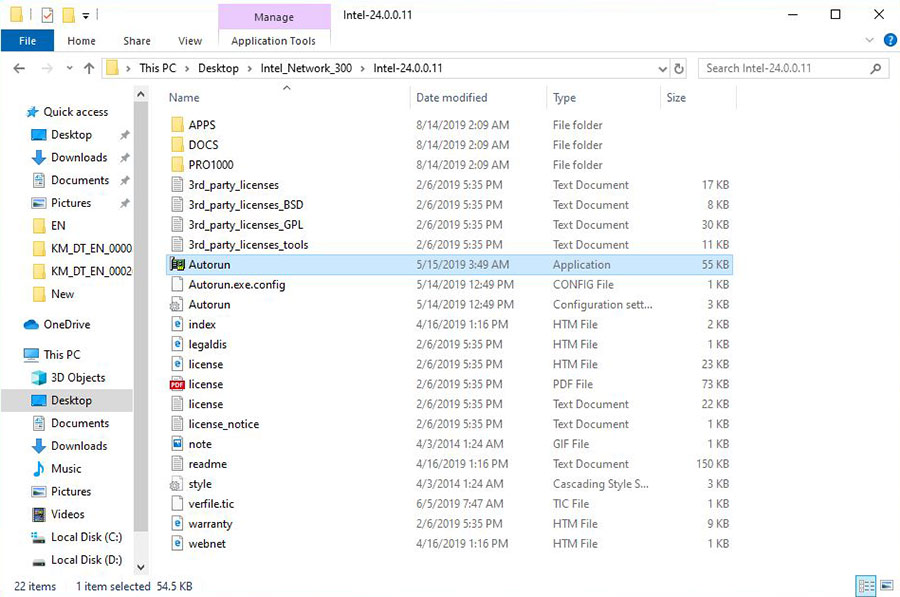Image resolution: width=900 pixels, height=597 pixels.
Task: Open the Application Tools tab
Action: pyautogui.click(x=274, y=41)
